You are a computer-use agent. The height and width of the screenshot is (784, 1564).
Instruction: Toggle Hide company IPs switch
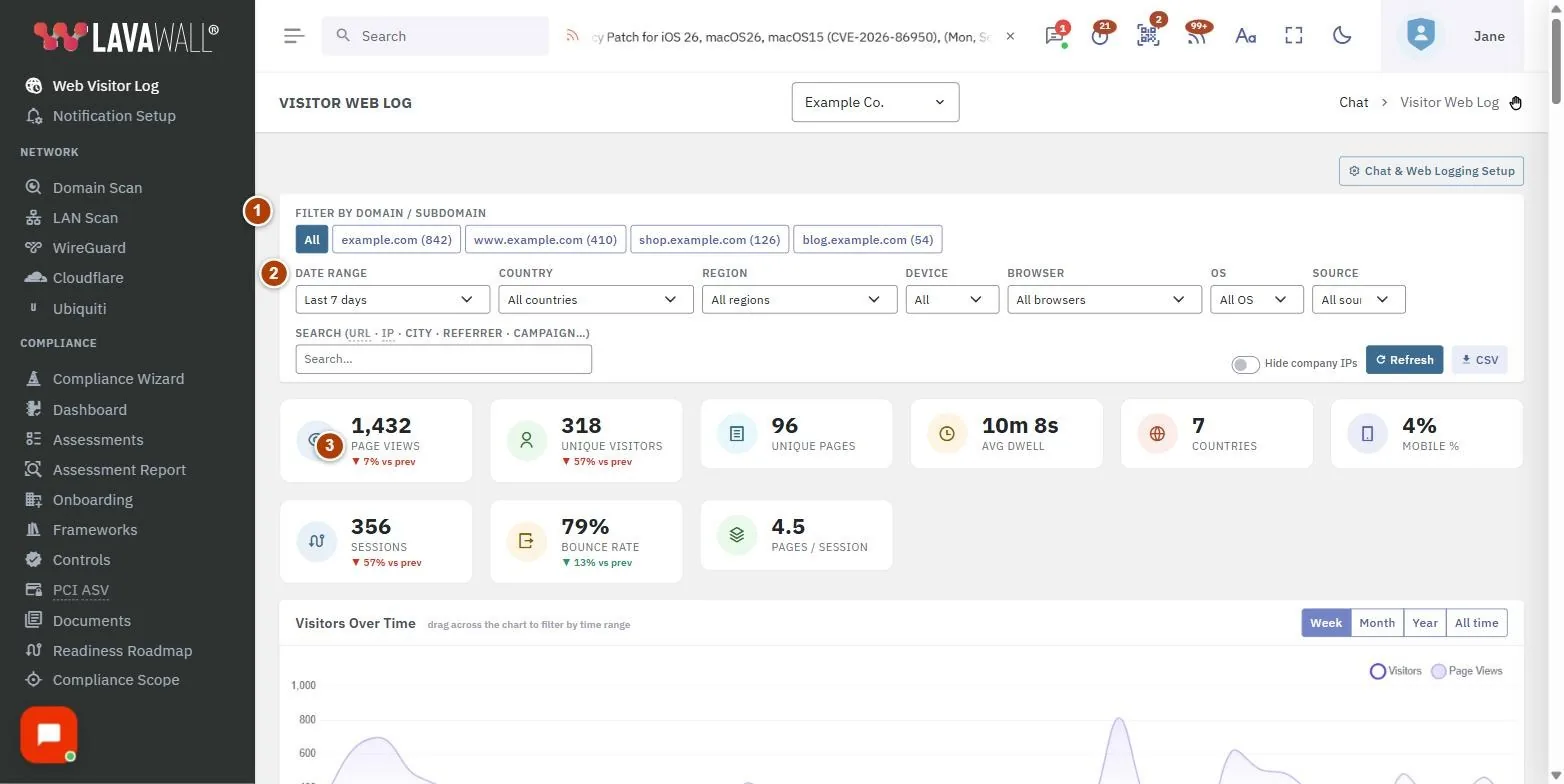tap(1245, 364)
